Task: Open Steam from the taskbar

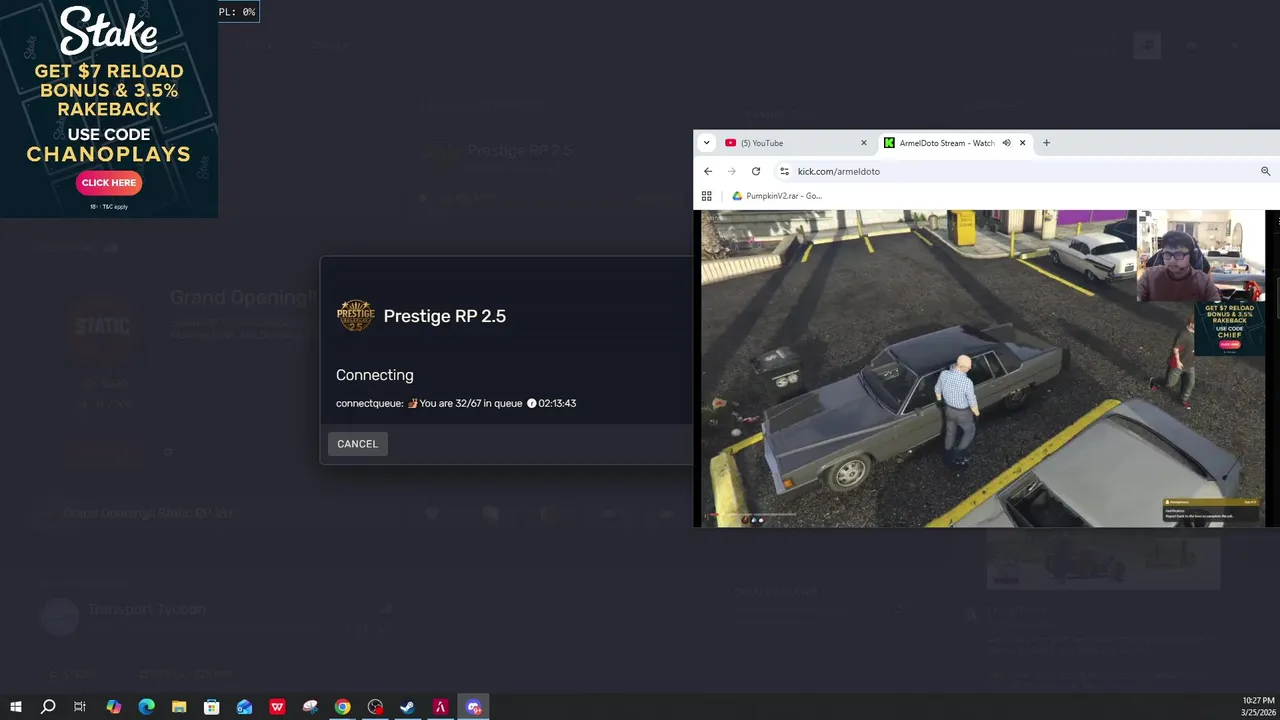Action: (407, 707)
